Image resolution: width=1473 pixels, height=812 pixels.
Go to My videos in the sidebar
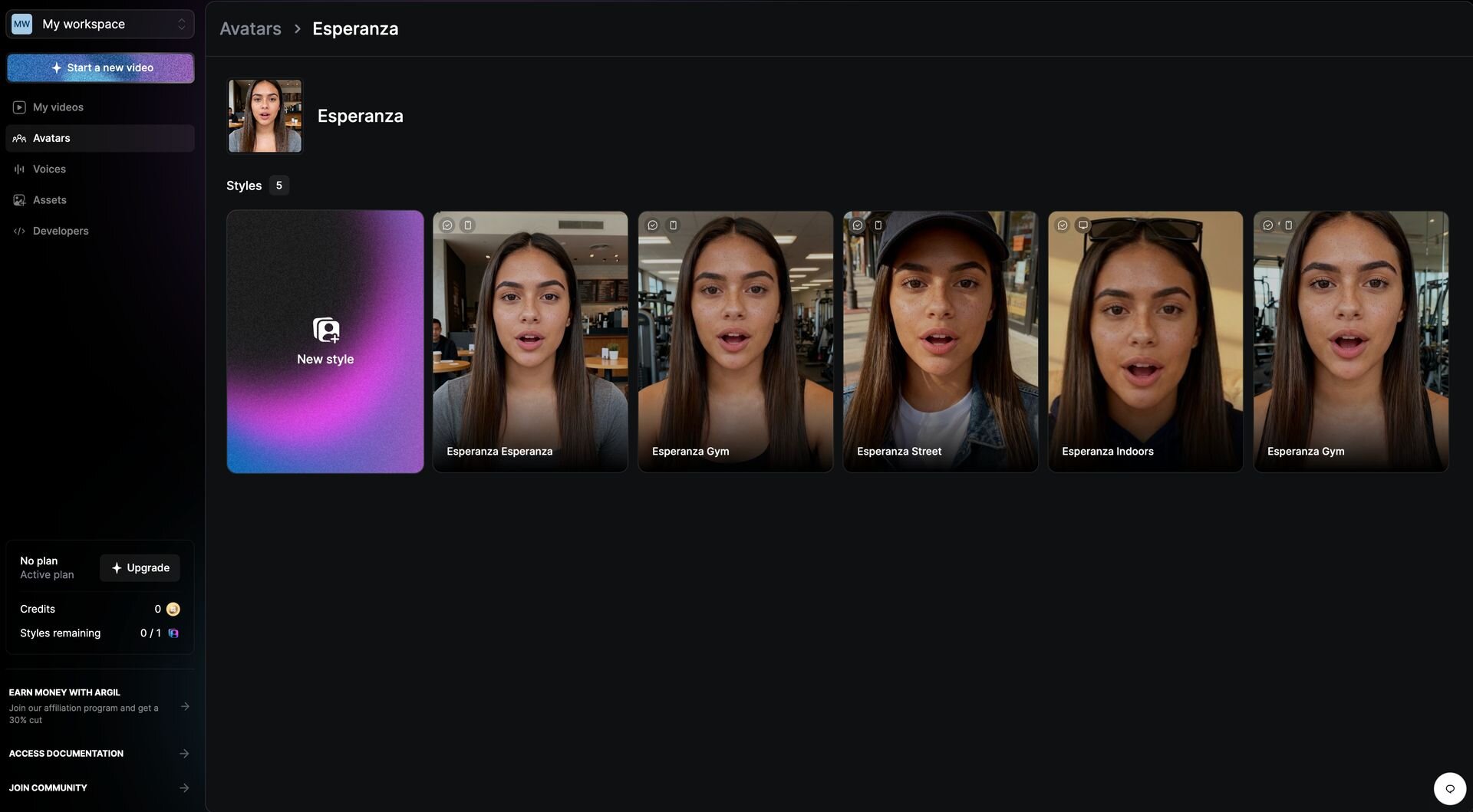click(58, 107)
